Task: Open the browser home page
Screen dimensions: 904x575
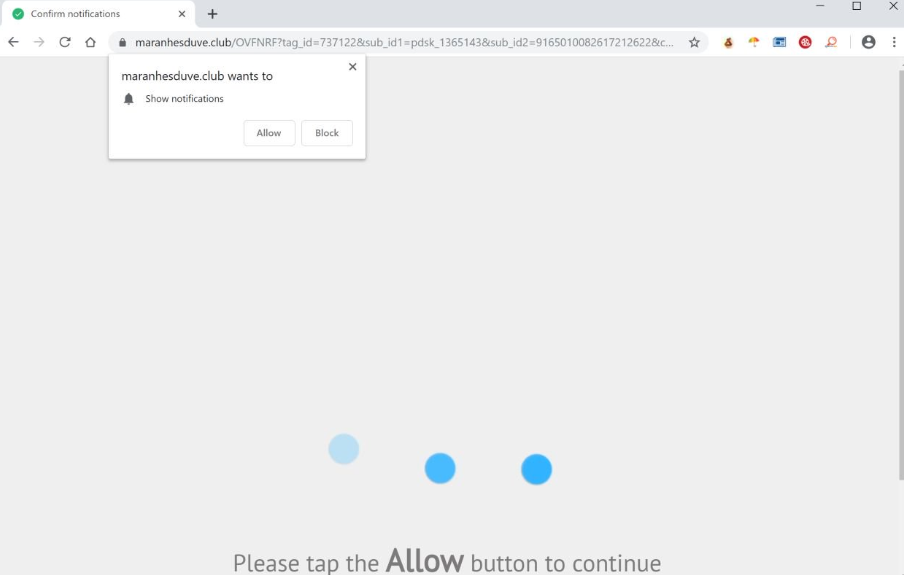Action: [x=91, y=42]
